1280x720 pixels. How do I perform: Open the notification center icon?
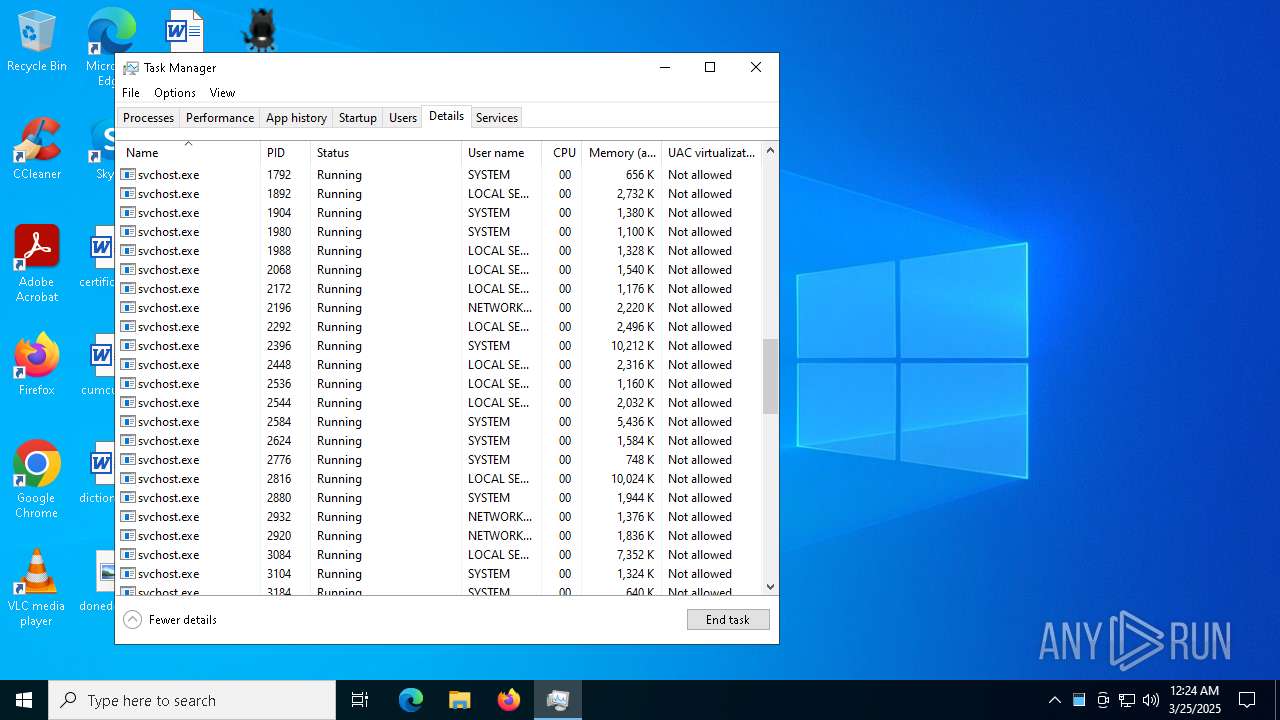(1247, 700)
